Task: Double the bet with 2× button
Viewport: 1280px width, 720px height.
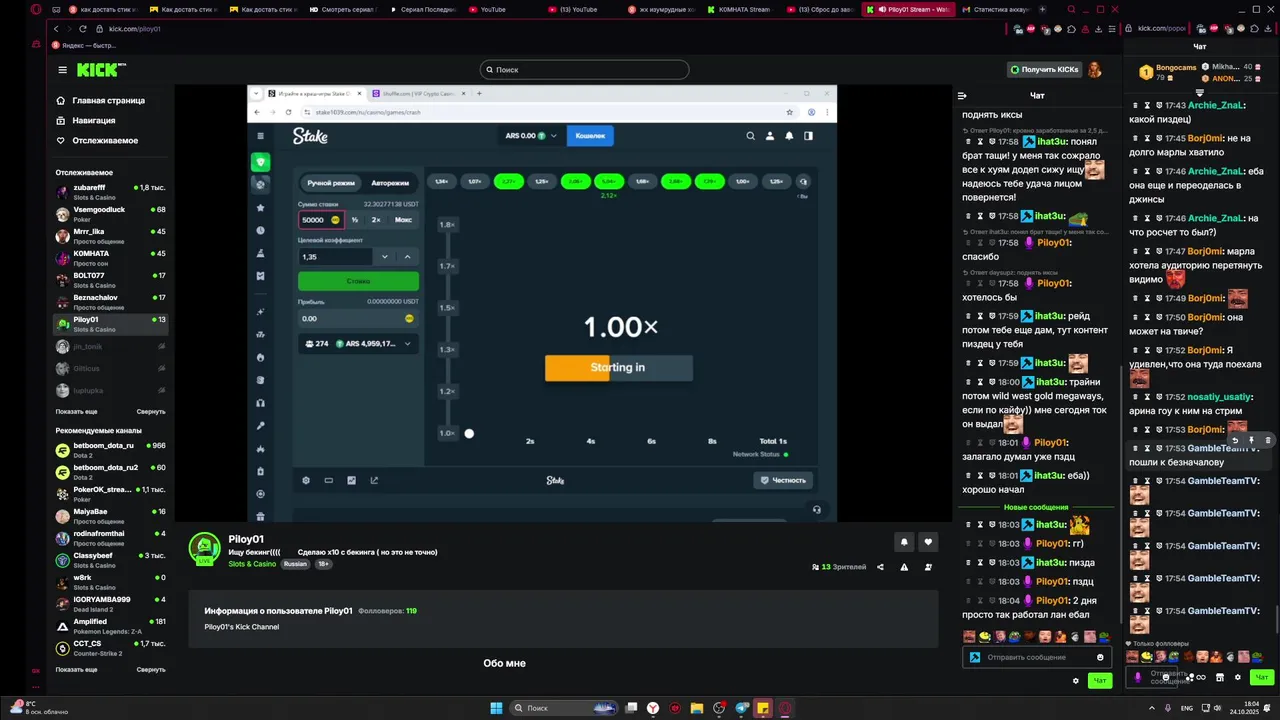Action: (376, 220)
